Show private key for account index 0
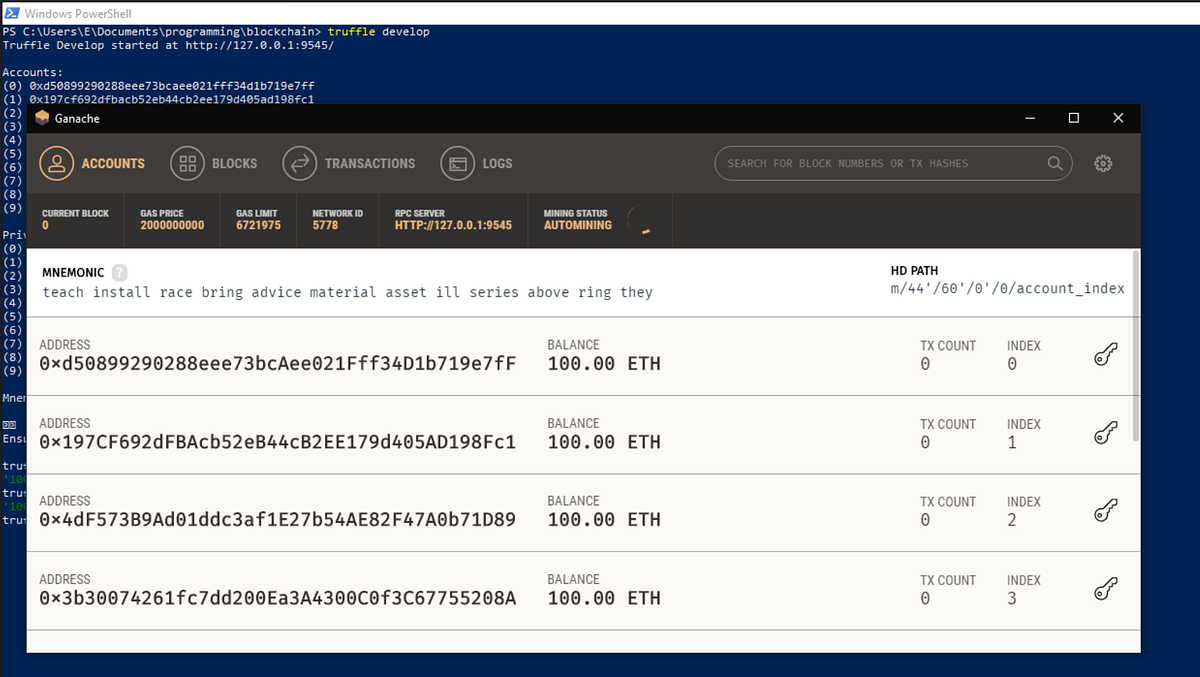The height and width of the screenshot is (677, 1200). click(1105, 355)
